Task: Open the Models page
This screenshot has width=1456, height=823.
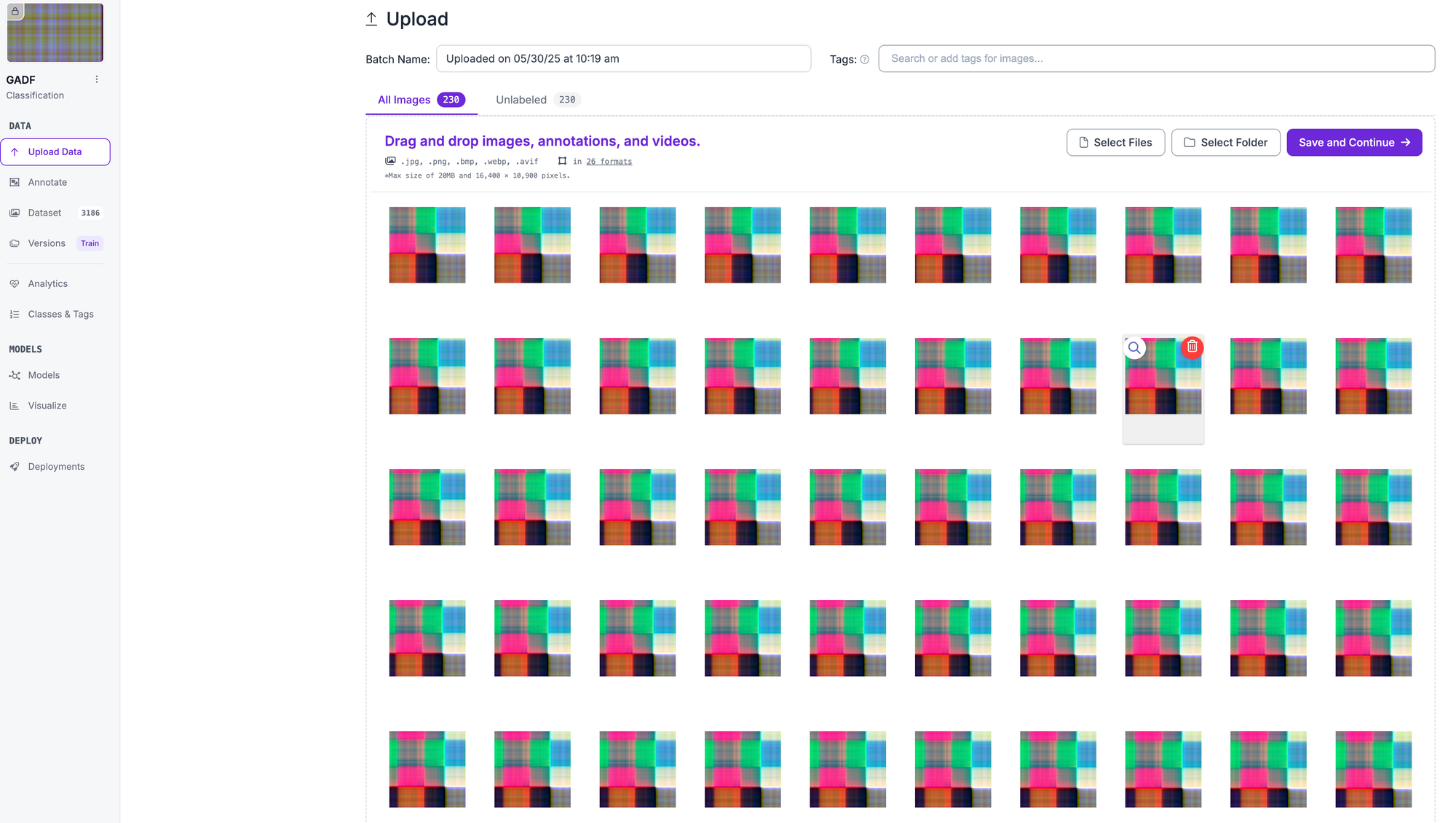Action: point(44,375)
